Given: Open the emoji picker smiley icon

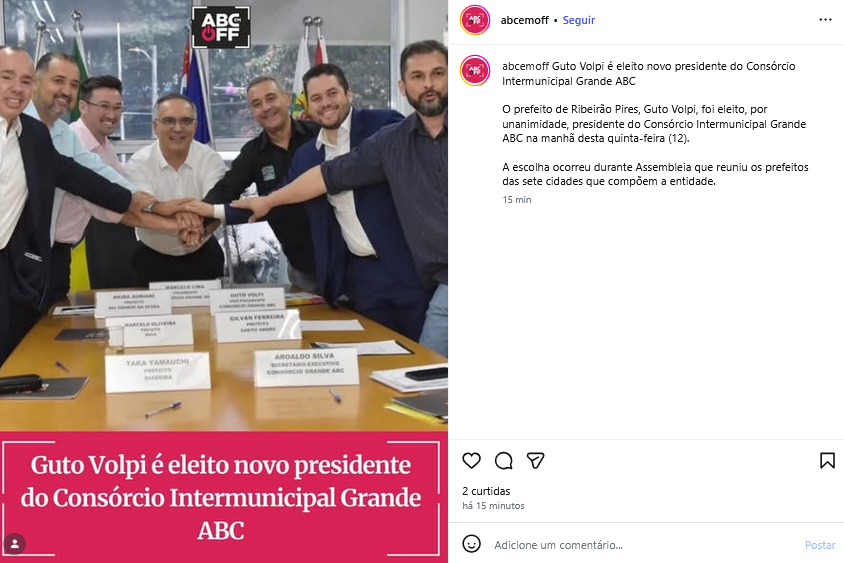Looking at the screenshot, I should pyautogui.click(x=472, y=544).
